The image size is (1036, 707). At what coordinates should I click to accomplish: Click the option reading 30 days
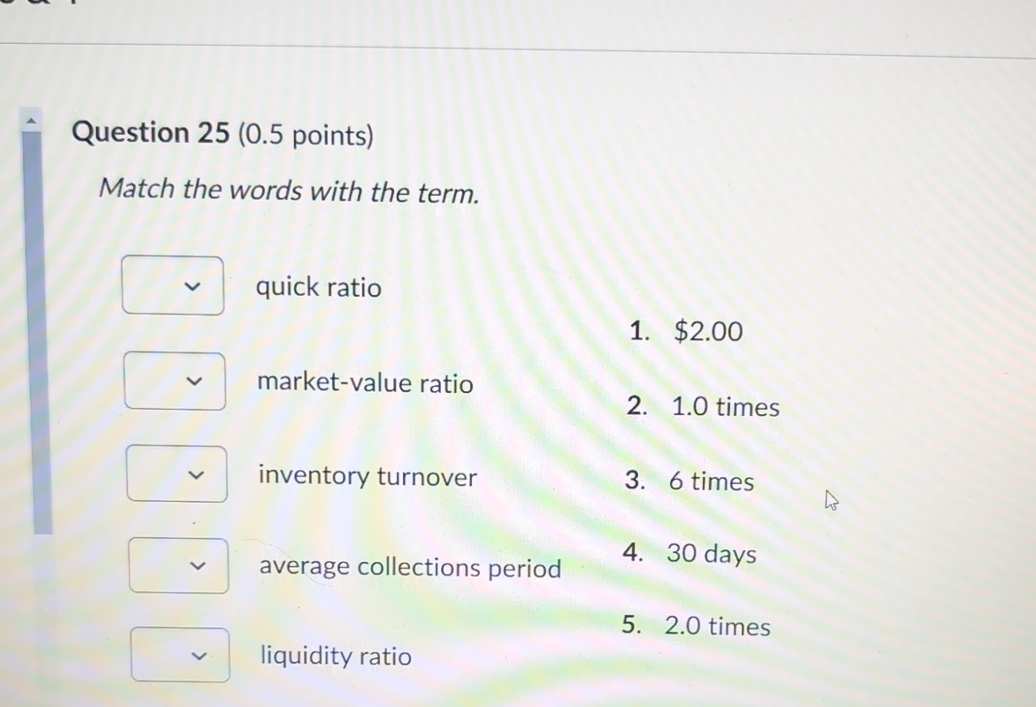point(712,554)
